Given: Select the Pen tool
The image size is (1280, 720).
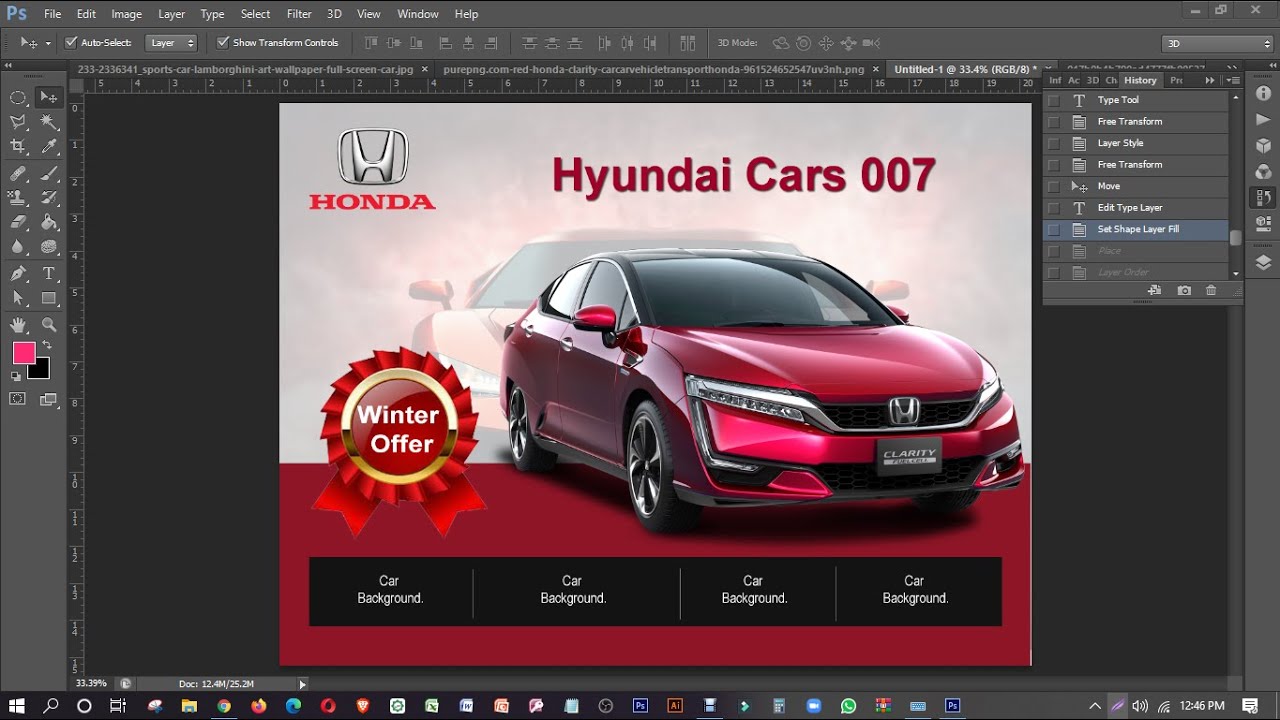Looking at the screenshot, I should tap(18, 273).
